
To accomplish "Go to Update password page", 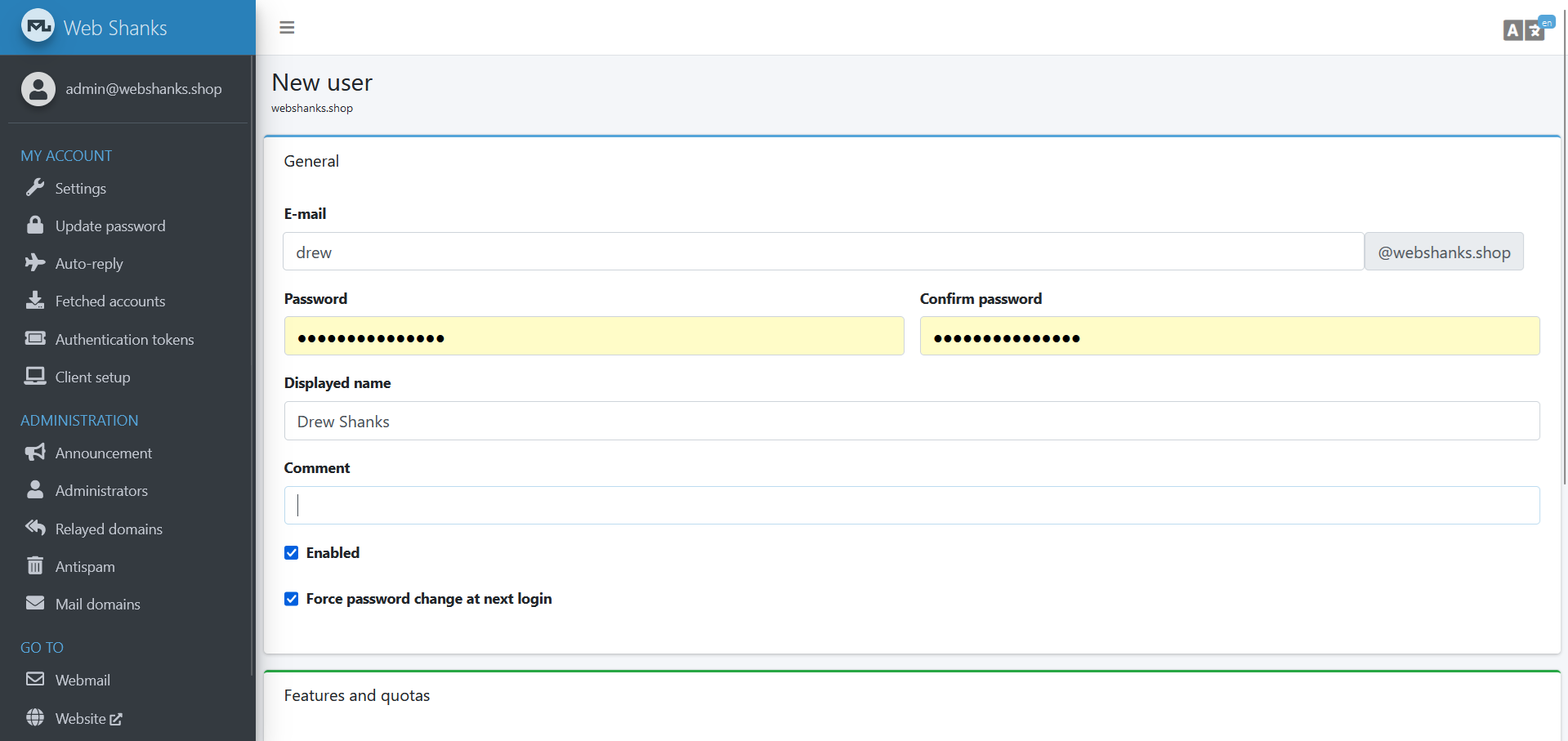I will (110, 226).
